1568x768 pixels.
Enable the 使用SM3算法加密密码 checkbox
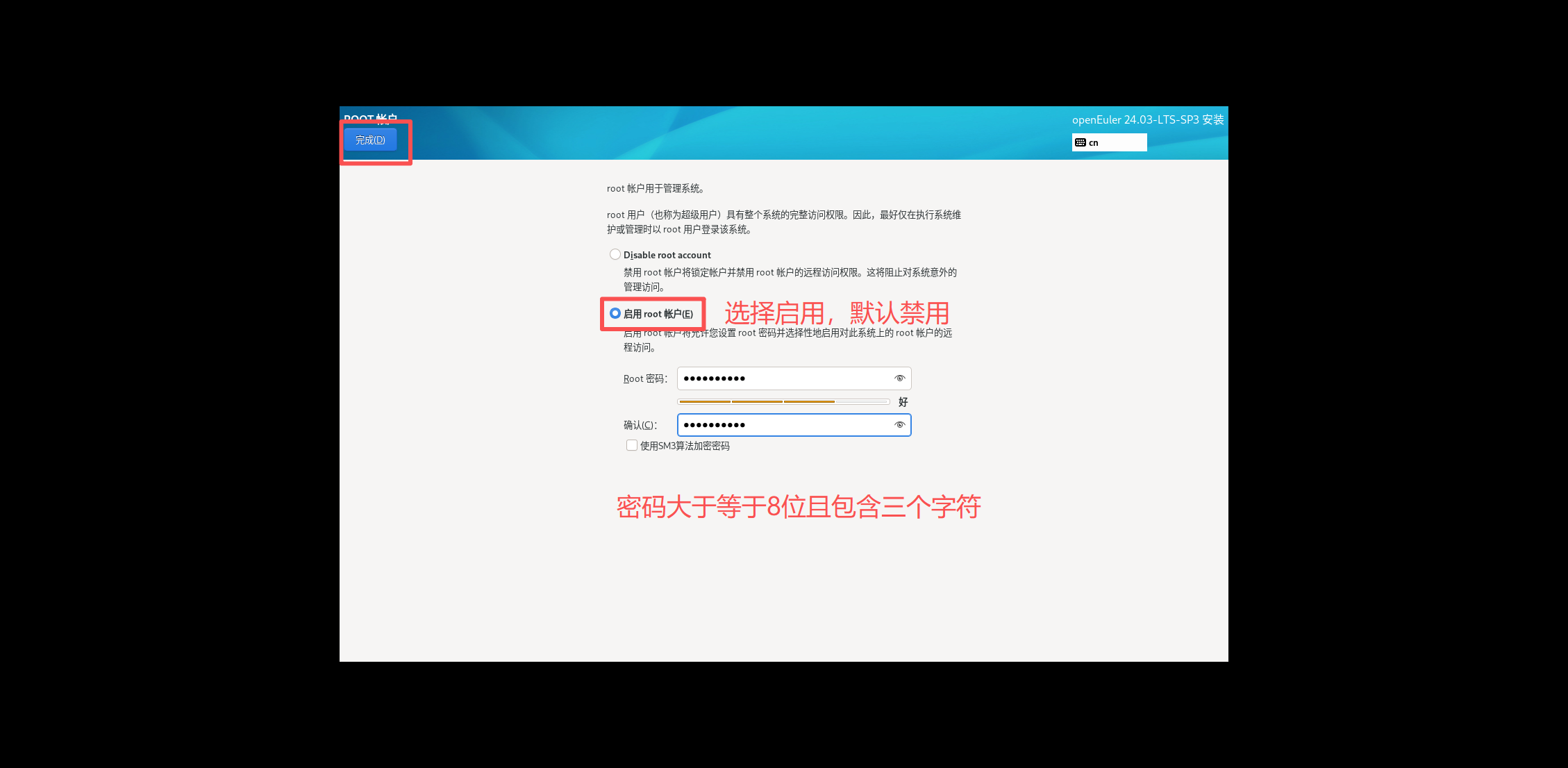pyautogui.click(x=632, y=446)
